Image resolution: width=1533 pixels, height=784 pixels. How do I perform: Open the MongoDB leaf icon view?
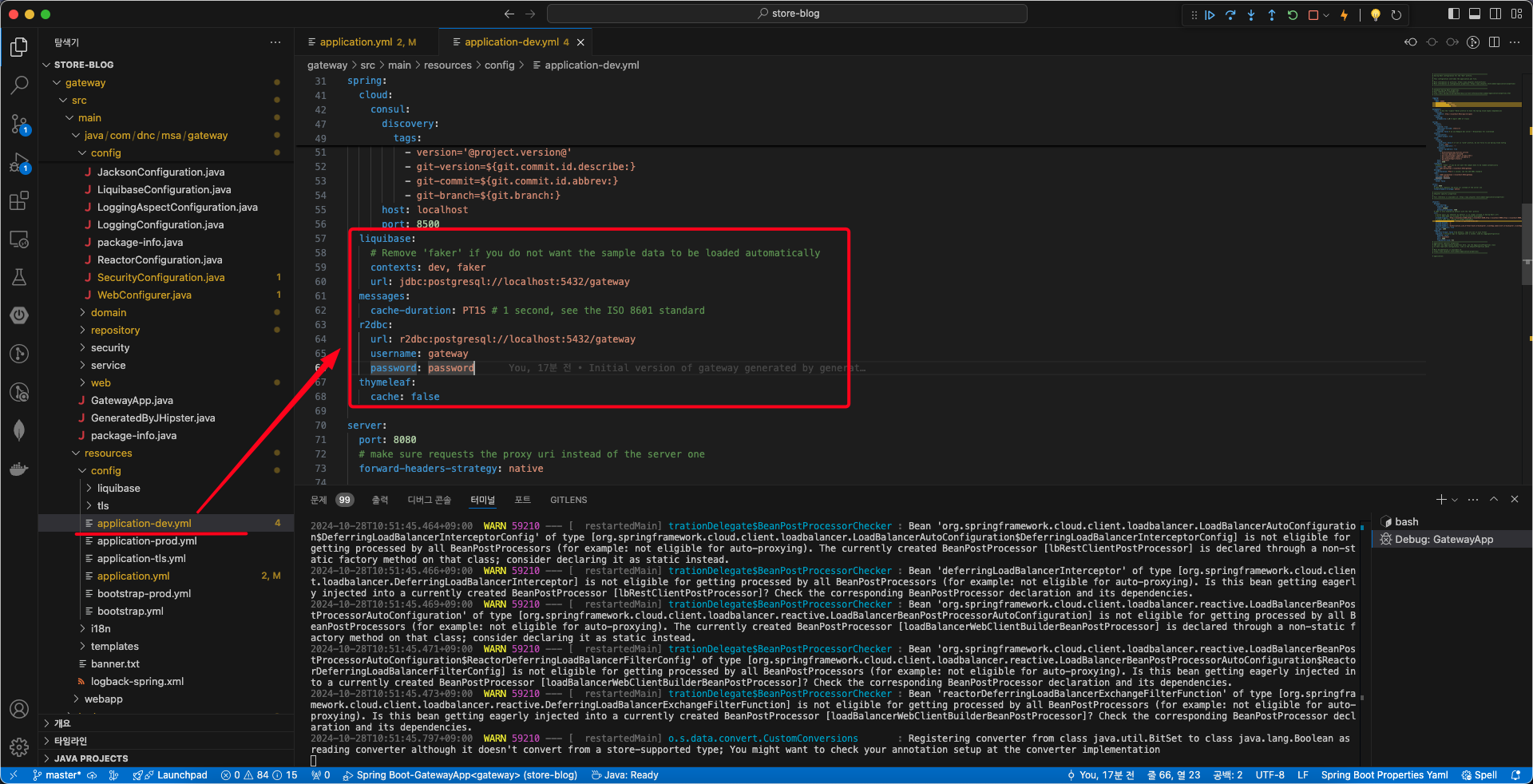pos(19,430)
